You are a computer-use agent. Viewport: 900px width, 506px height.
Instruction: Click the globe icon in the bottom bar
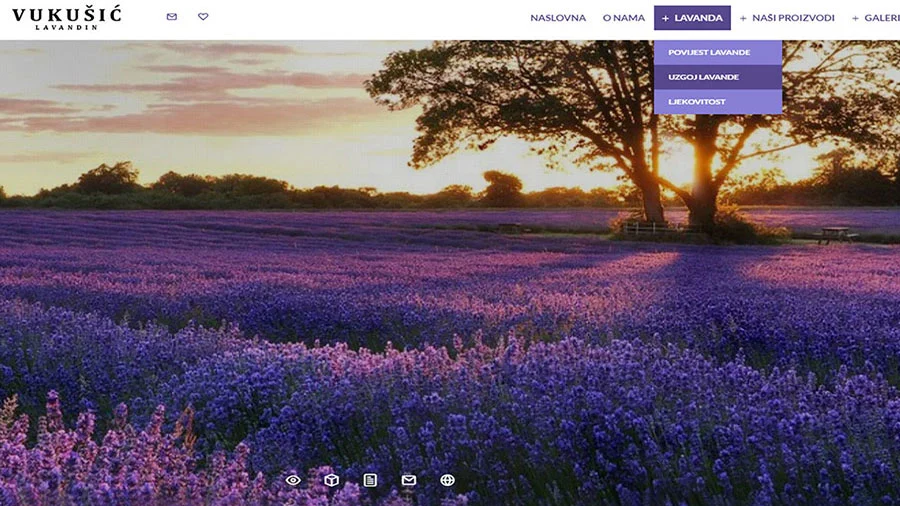(x=447, y=480)
